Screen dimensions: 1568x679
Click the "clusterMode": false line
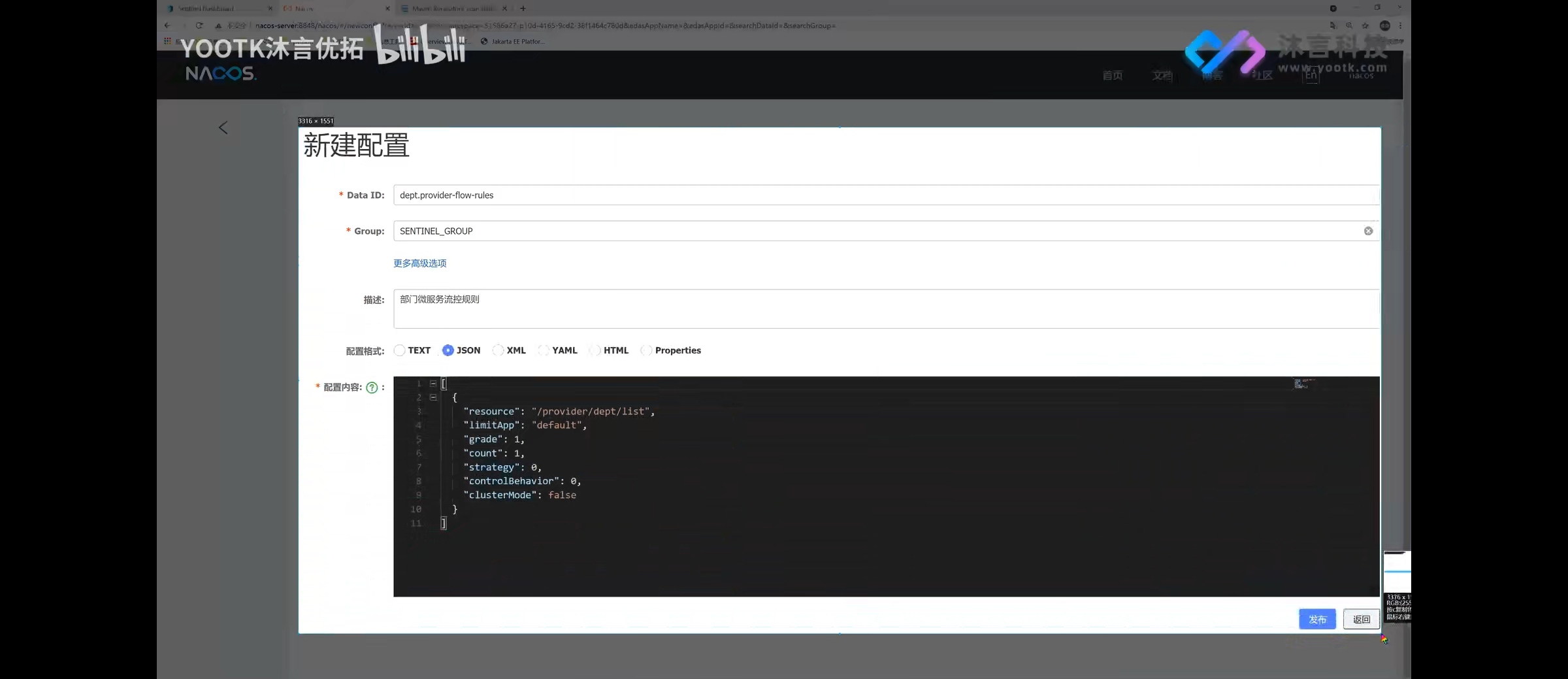point(519,495)
